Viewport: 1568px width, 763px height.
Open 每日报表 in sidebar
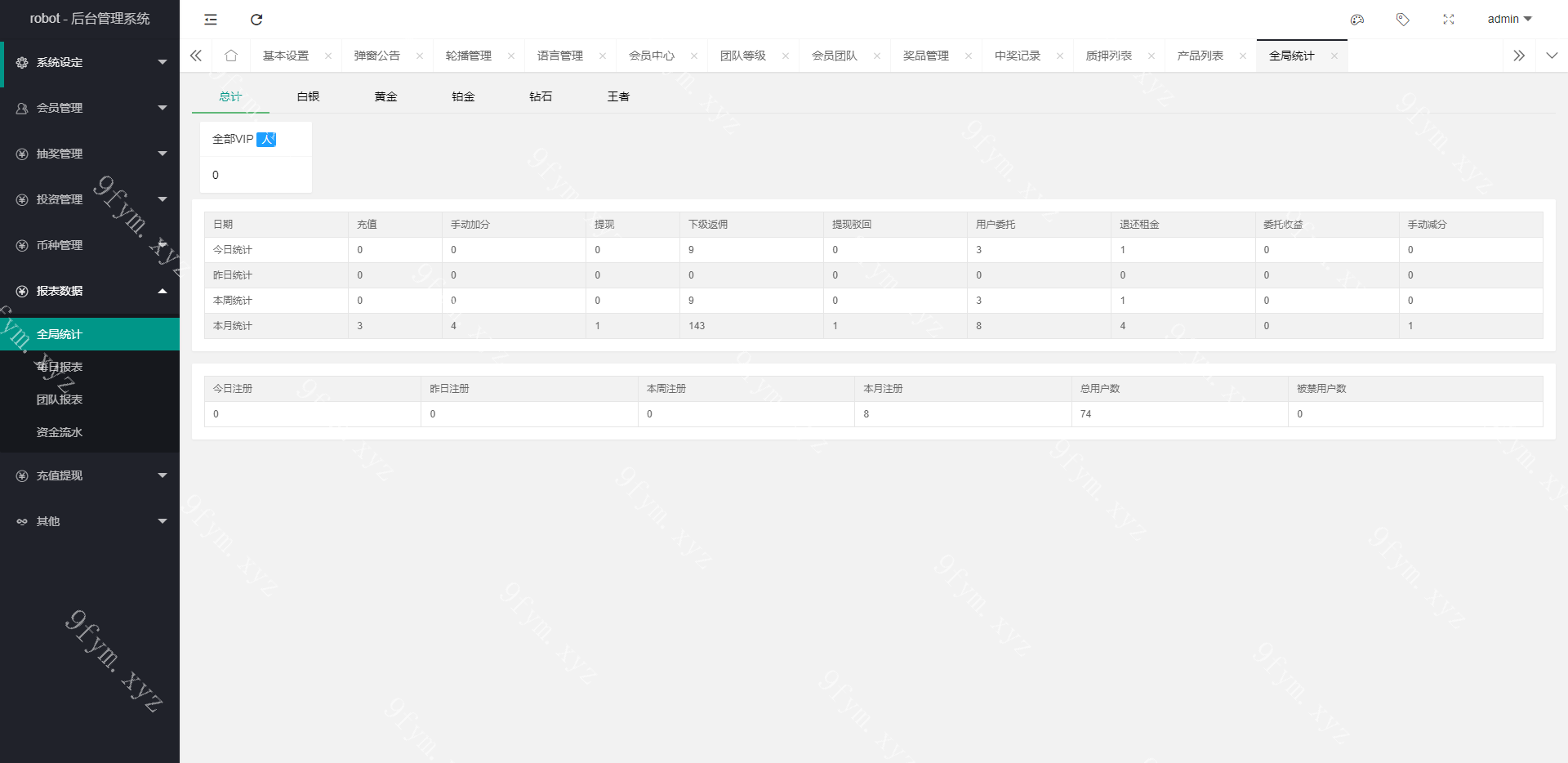(x=90, y=367)
